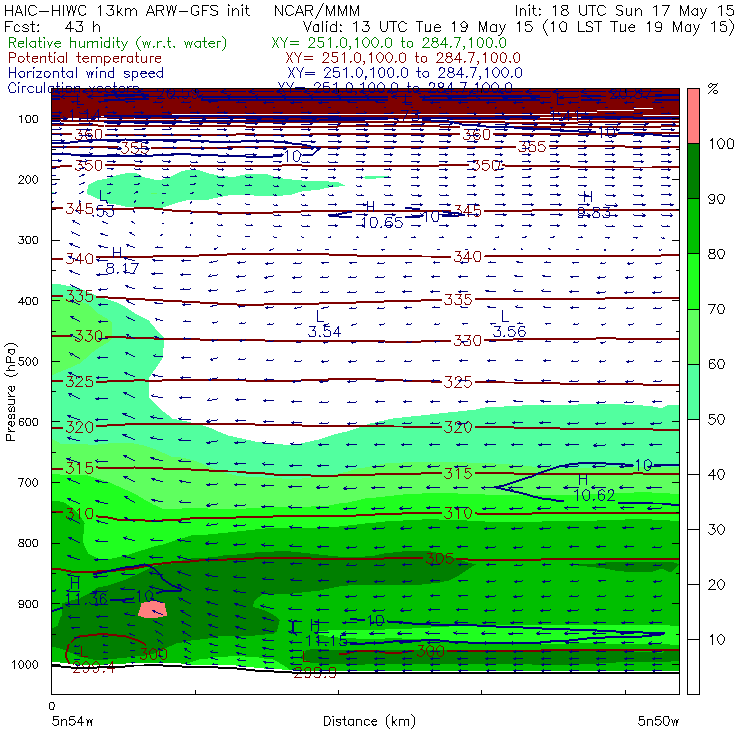
Task: Click the pink saturated humidity patch in the plot
Action: (x=152, y=609)
